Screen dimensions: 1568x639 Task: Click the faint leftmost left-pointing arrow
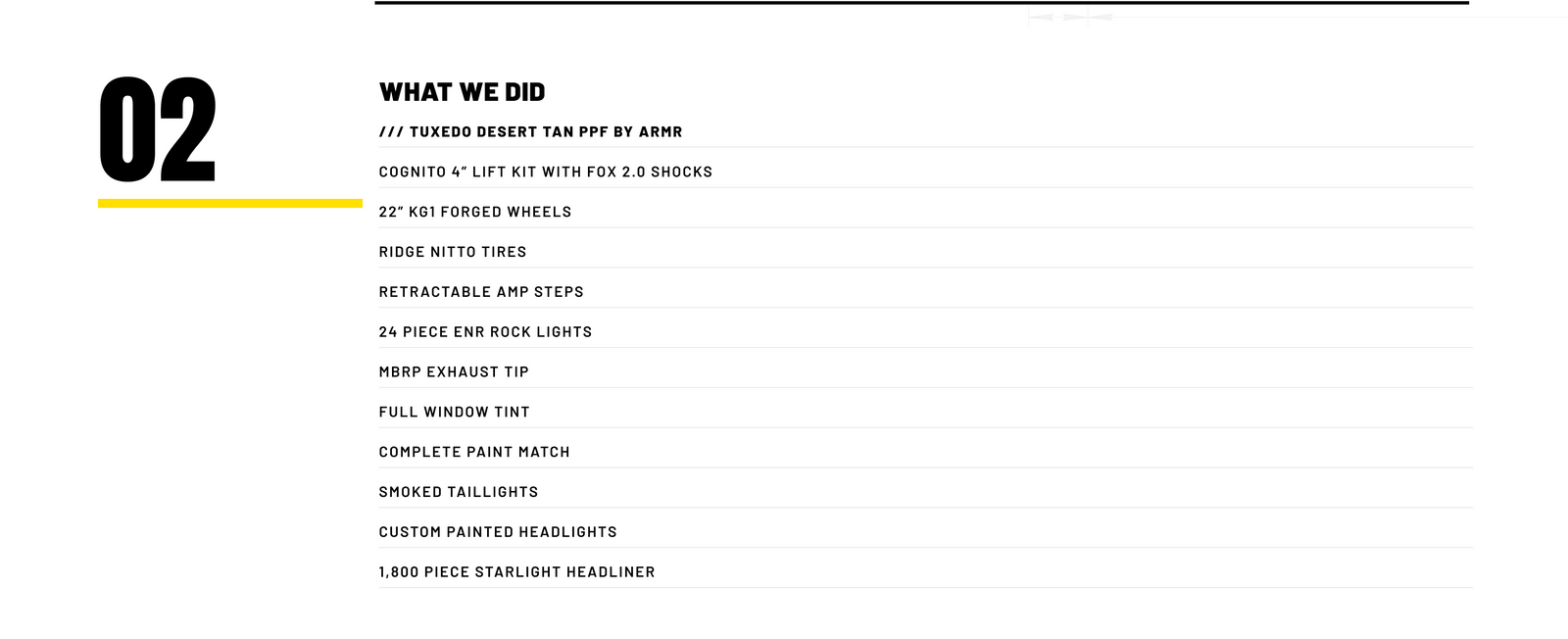coord(1040,17)
